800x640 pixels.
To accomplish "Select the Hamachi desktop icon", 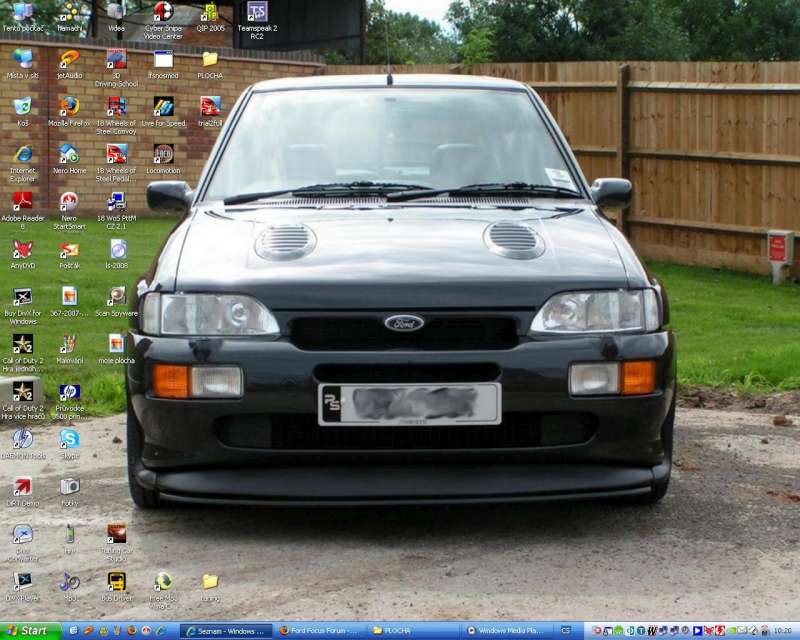I will (69, 12).
